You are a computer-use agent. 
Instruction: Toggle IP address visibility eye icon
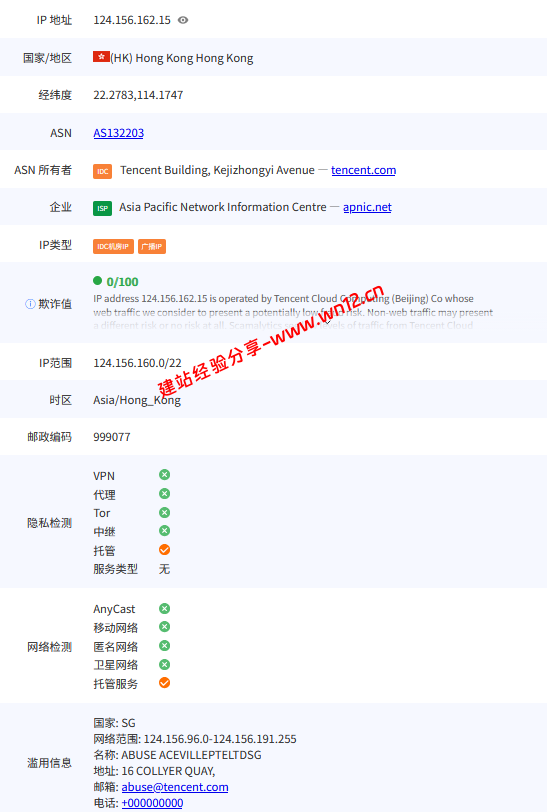click(x=183, y=20)
